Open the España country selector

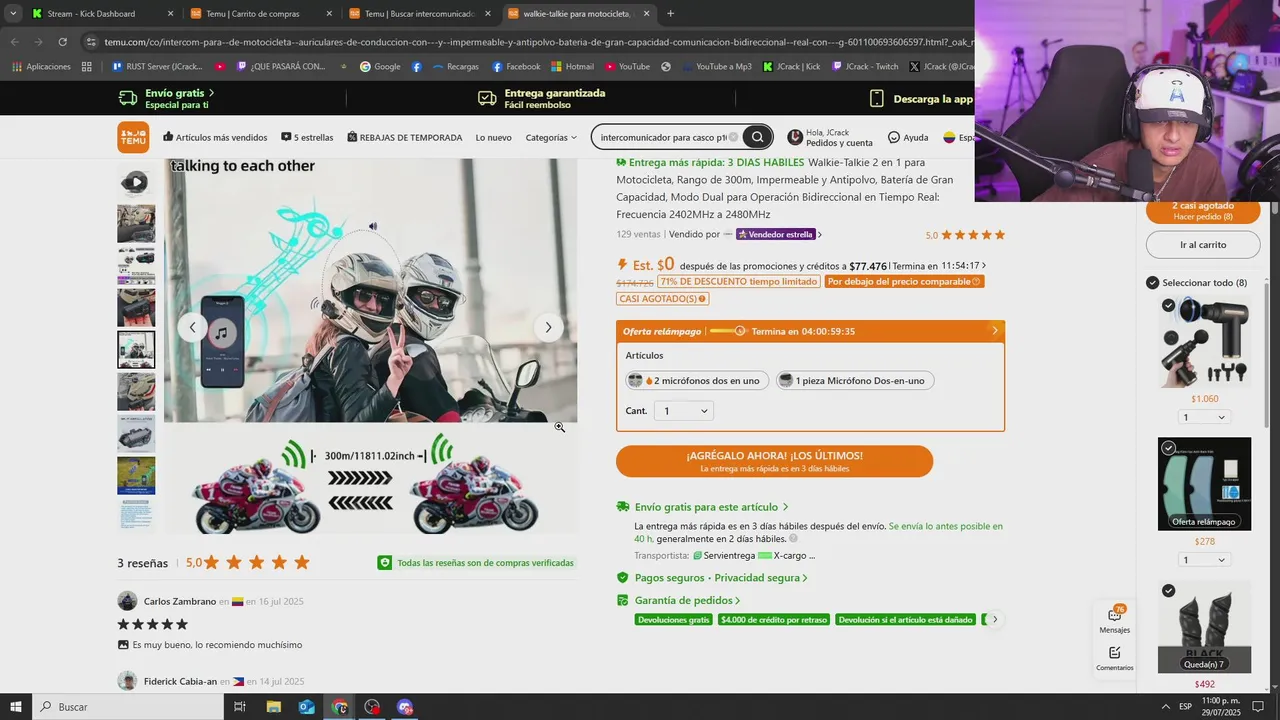tap(958, 137)
